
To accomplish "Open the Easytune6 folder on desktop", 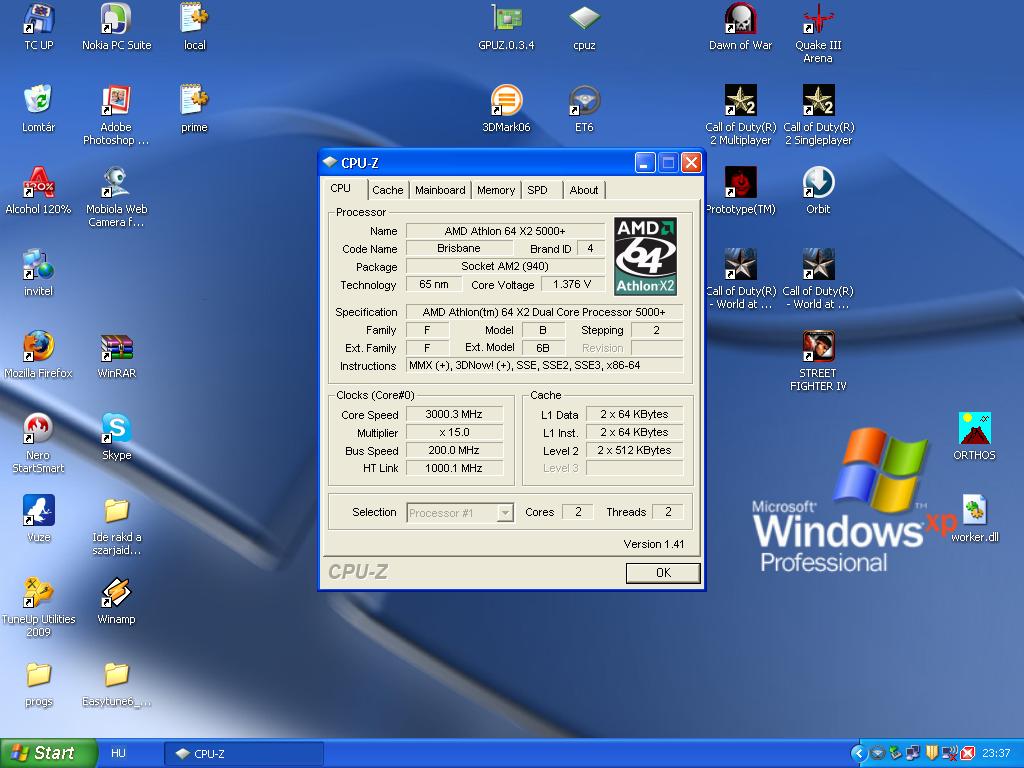I will tap(116, 684).
